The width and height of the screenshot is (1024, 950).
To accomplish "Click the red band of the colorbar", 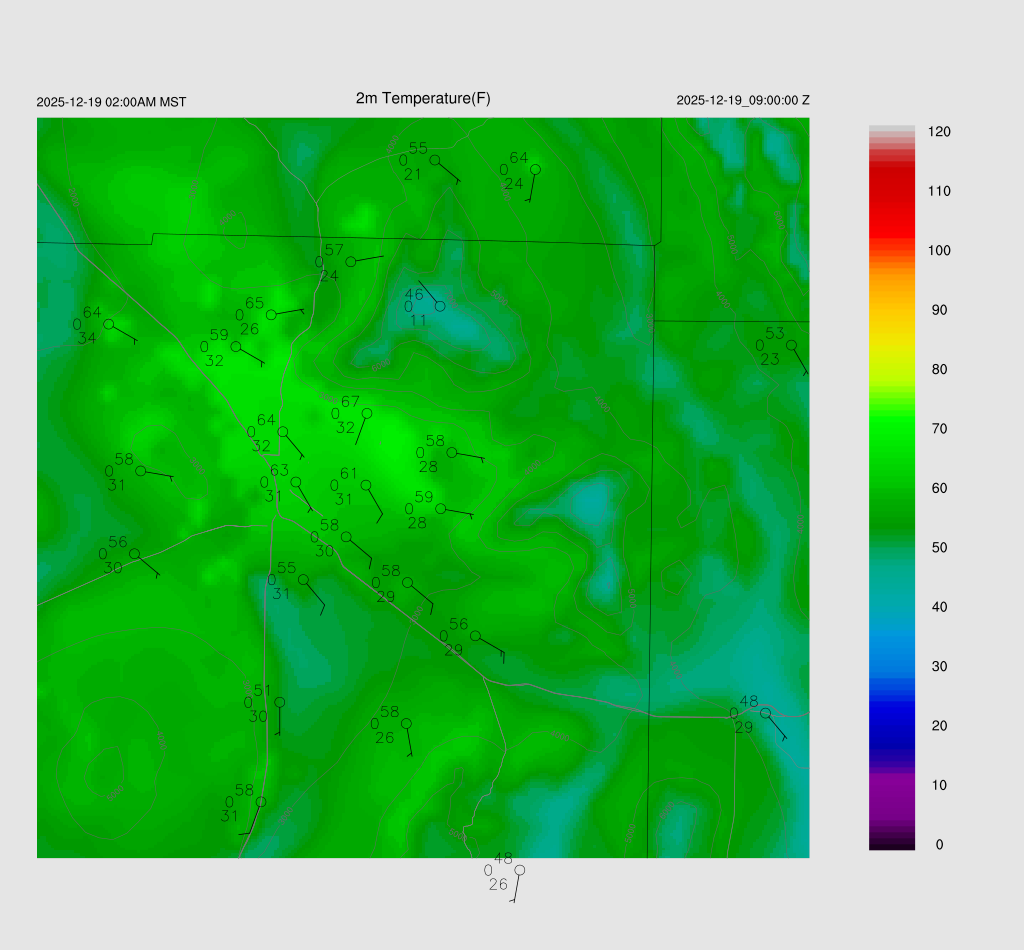I will 892,200.
